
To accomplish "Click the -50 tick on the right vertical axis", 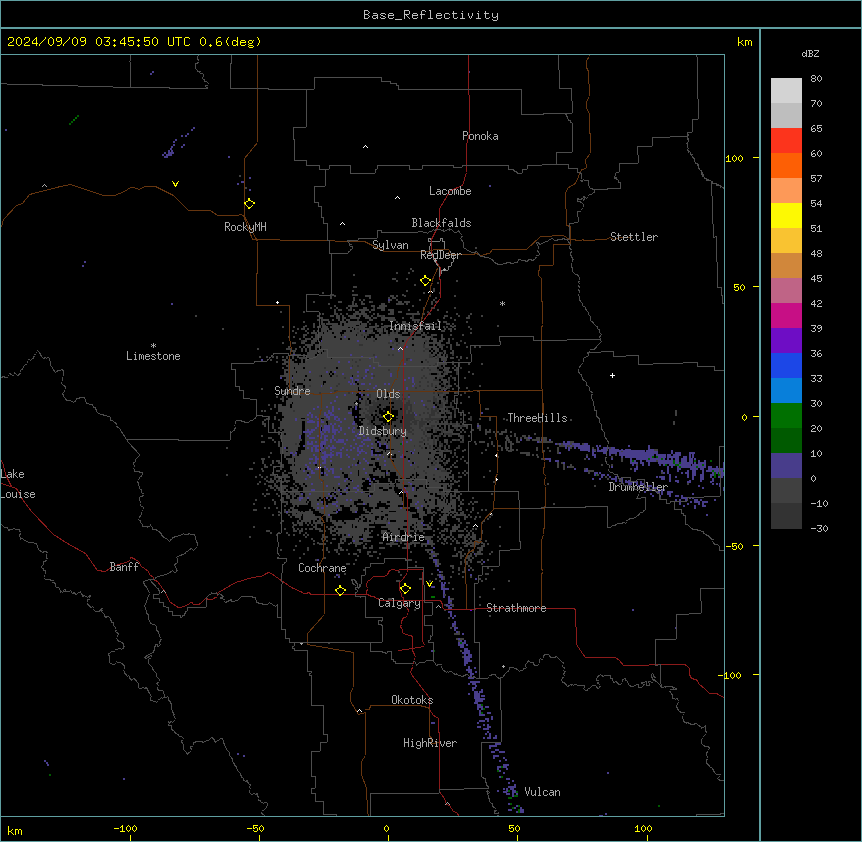I will pyautogui.click(x=734, y=546).
